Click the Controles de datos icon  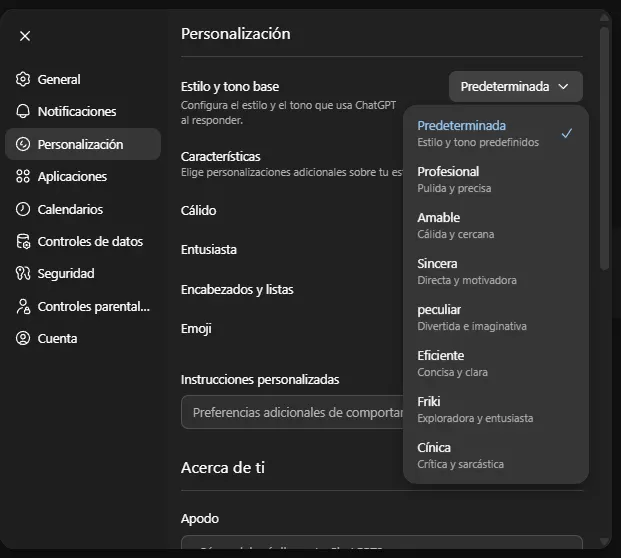(23, 241)
